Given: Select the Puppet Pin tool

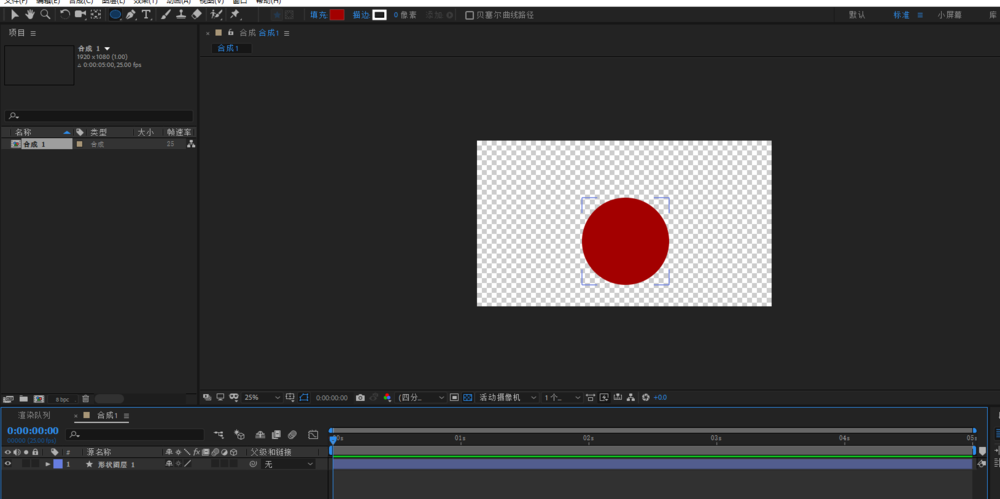Looking at the screenshot, I should [x=235, y=15].
